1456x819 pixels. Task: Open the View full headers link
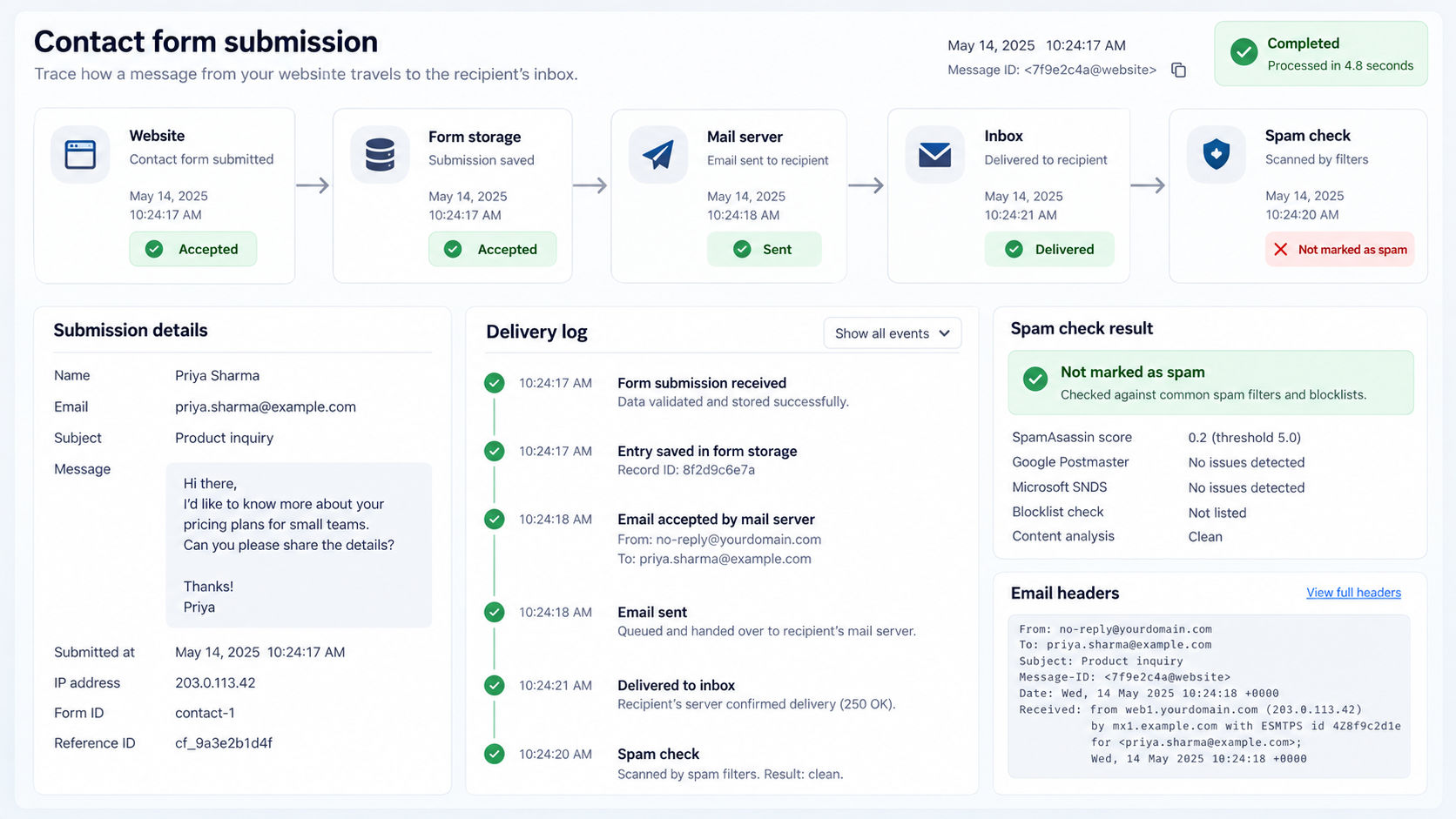click(1353, 593)
